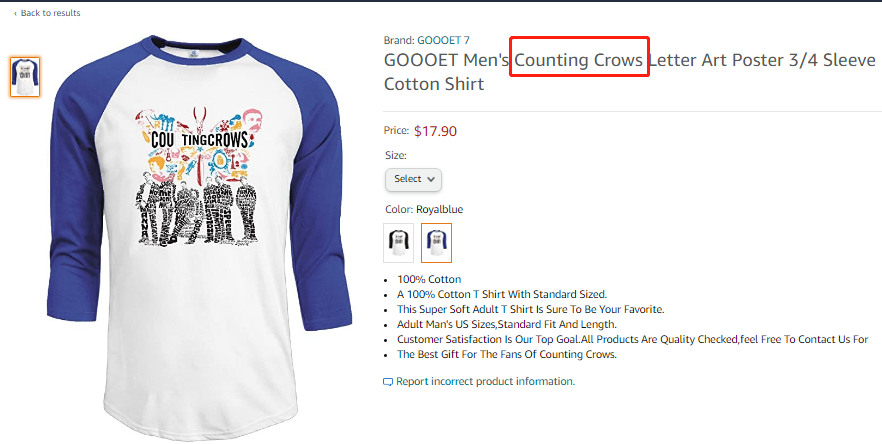Choose the white and black color swatch

398,243
